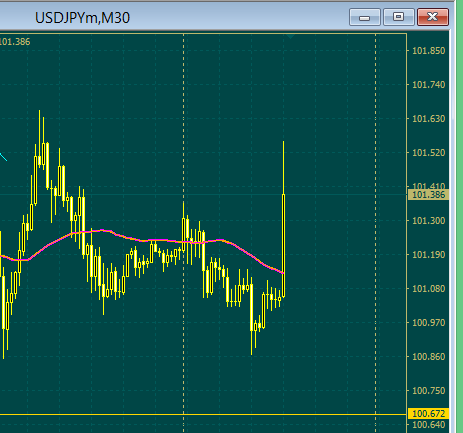Screen dimensions: 463x433
Task: Select the cyan trend line segment at left
Action: point(3,157)
